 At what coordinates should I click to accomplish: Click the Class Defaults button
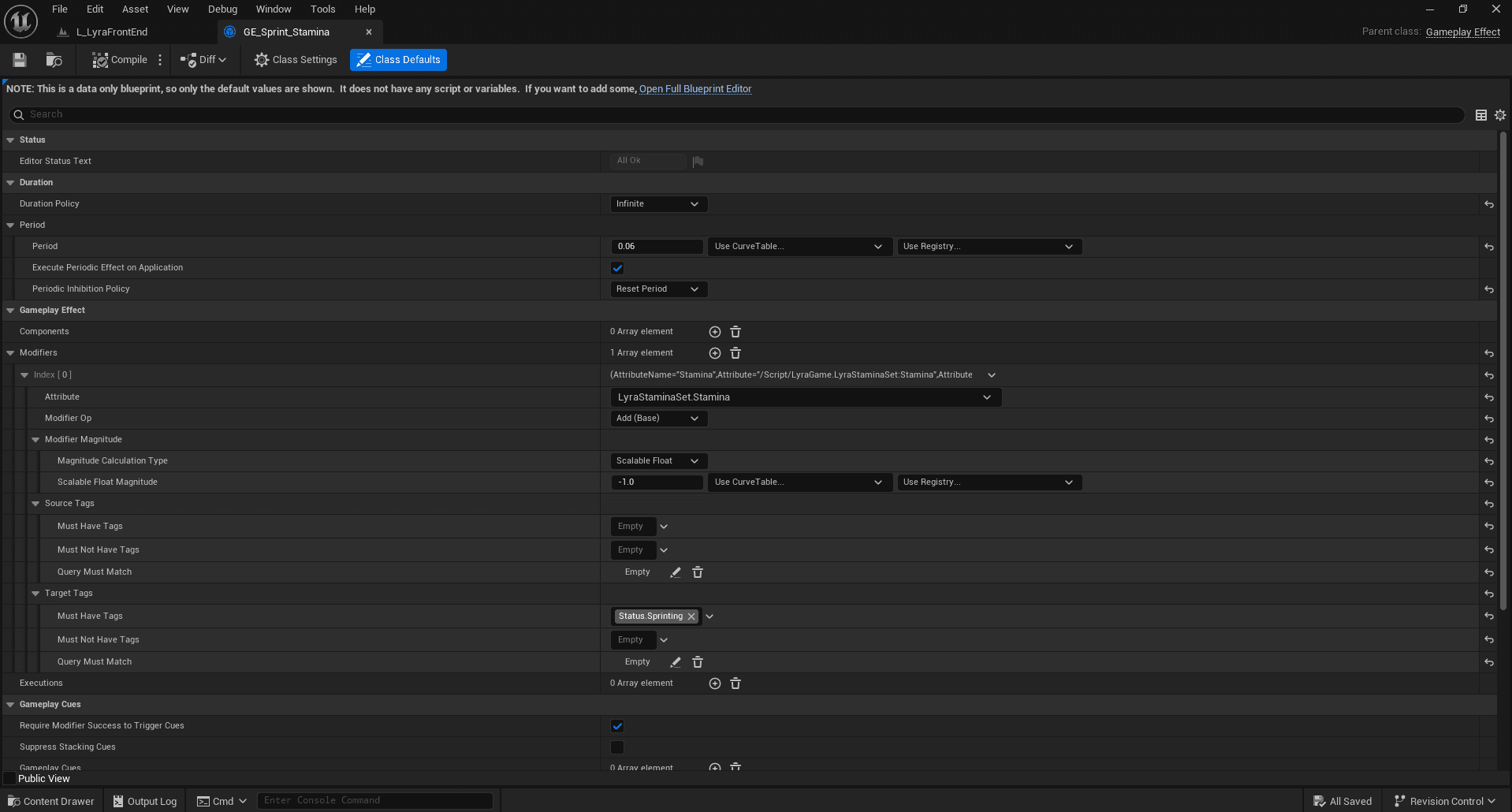tap(398, 60)
